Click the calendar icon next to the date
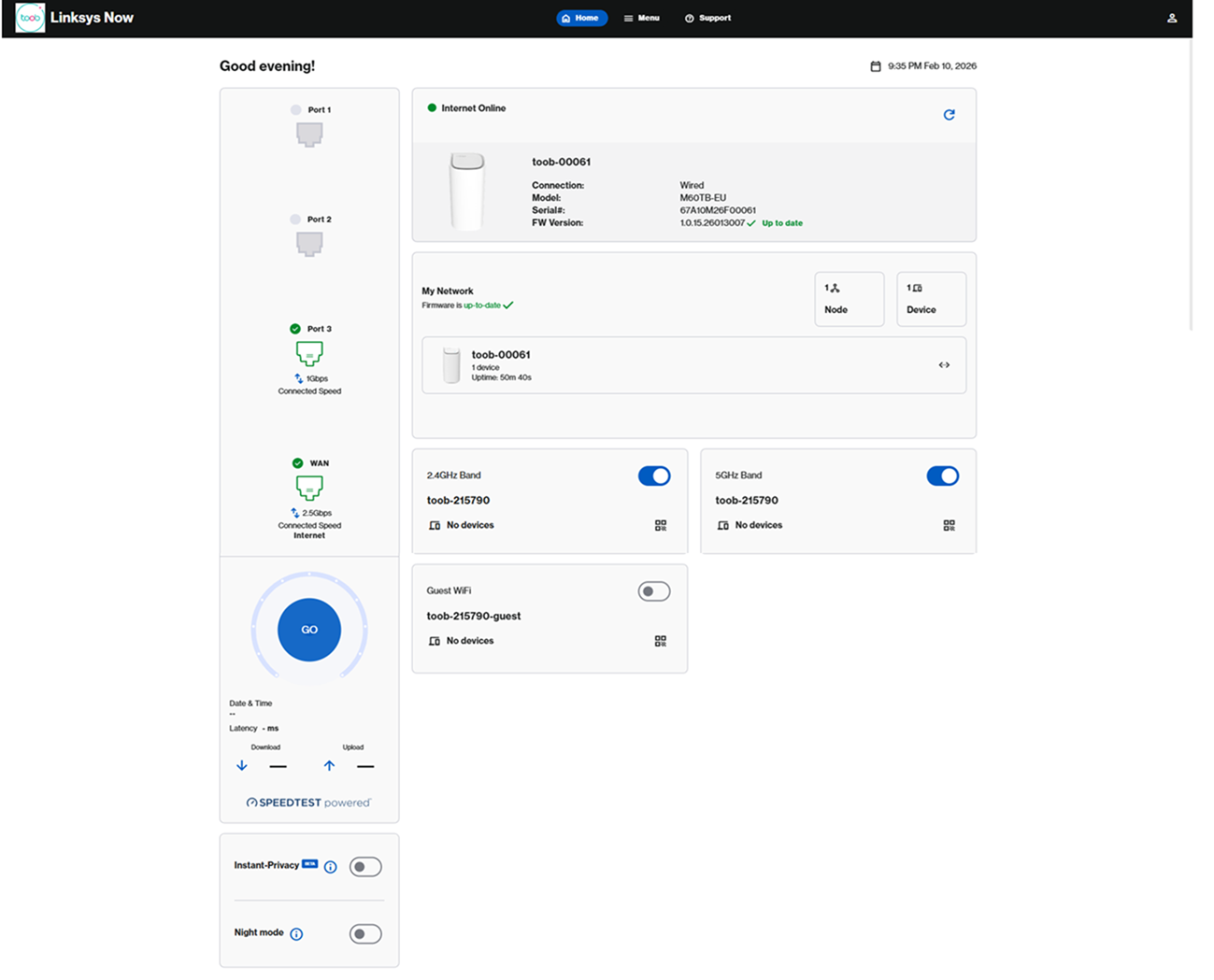1214x980 pixels. [x=874, y=66]
